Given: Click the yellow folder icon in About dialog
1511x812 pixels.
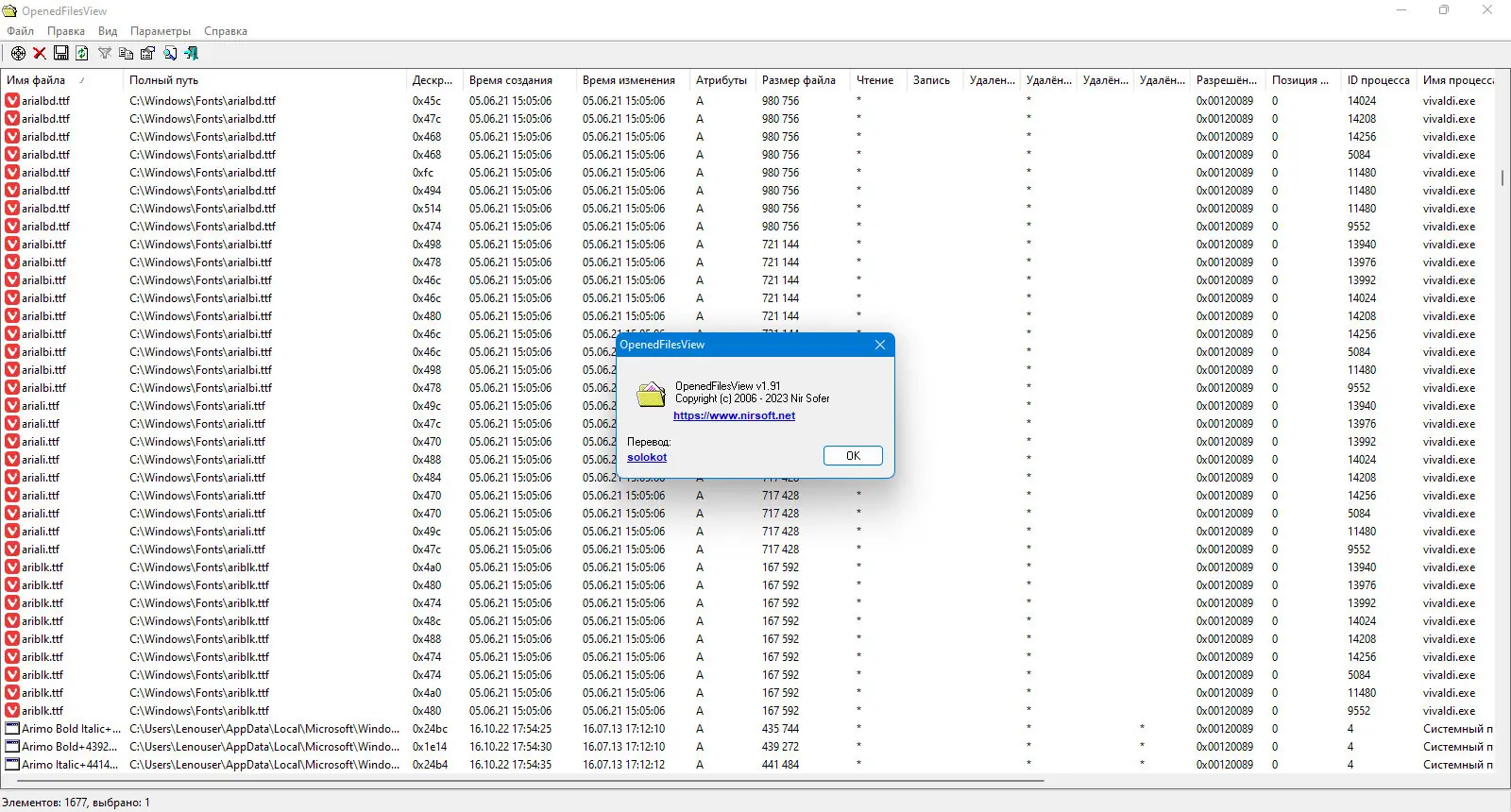Looking at the screenshot, I should click(x=651, y=394).
